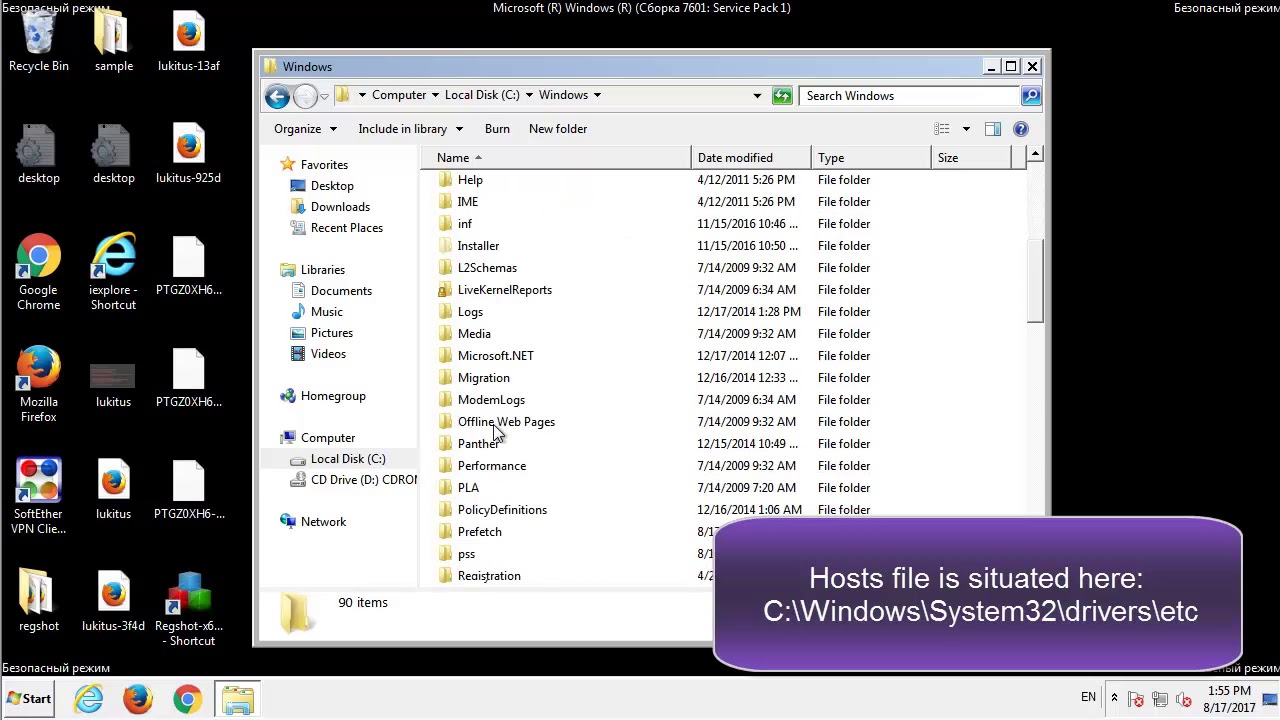Click the Computer breadcrumb in address bar
Image resolution: width=1280 pixels, height=720 pixels.
click(x=399, y=96)
